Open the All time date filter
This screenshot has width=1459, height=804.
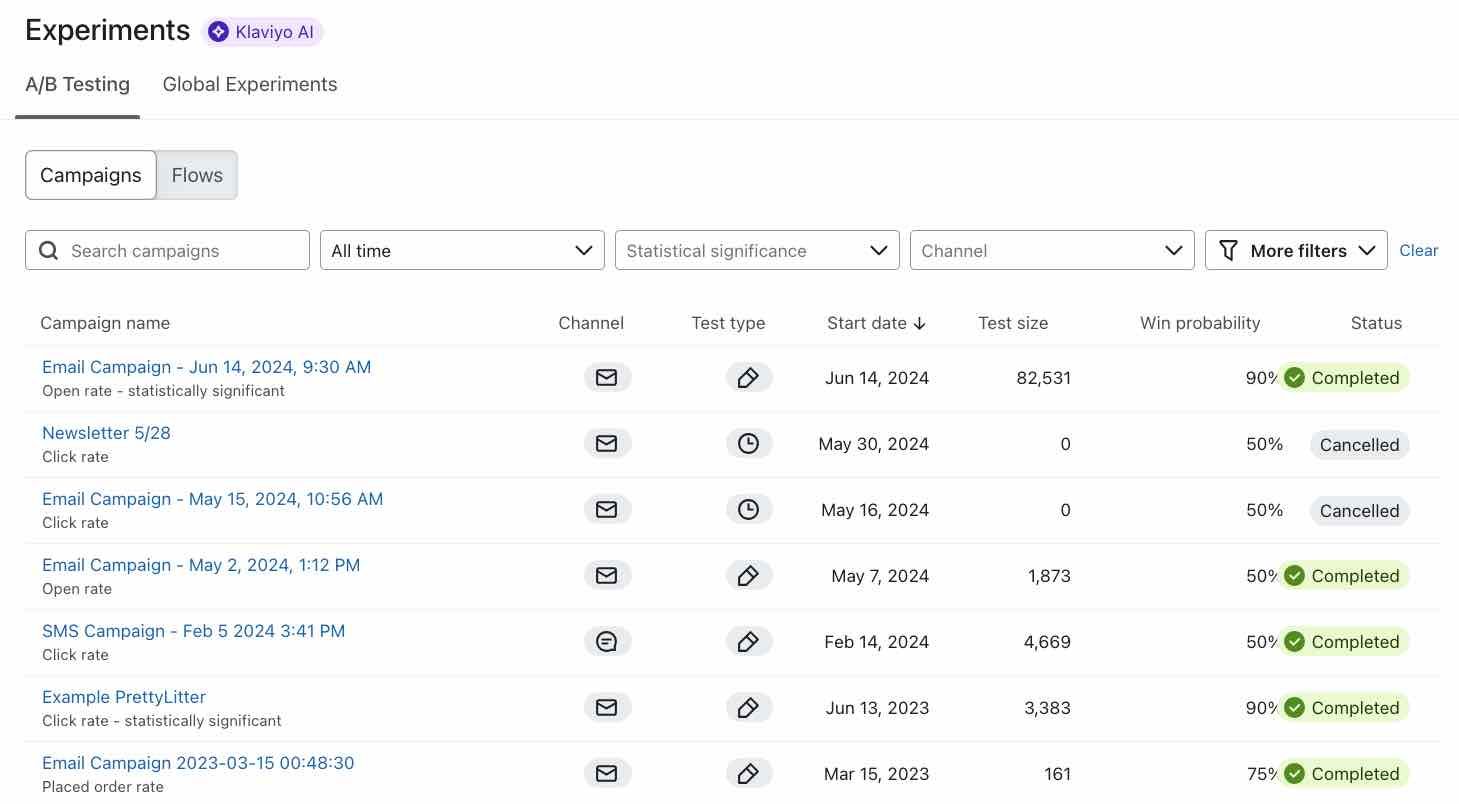[461, 250]
